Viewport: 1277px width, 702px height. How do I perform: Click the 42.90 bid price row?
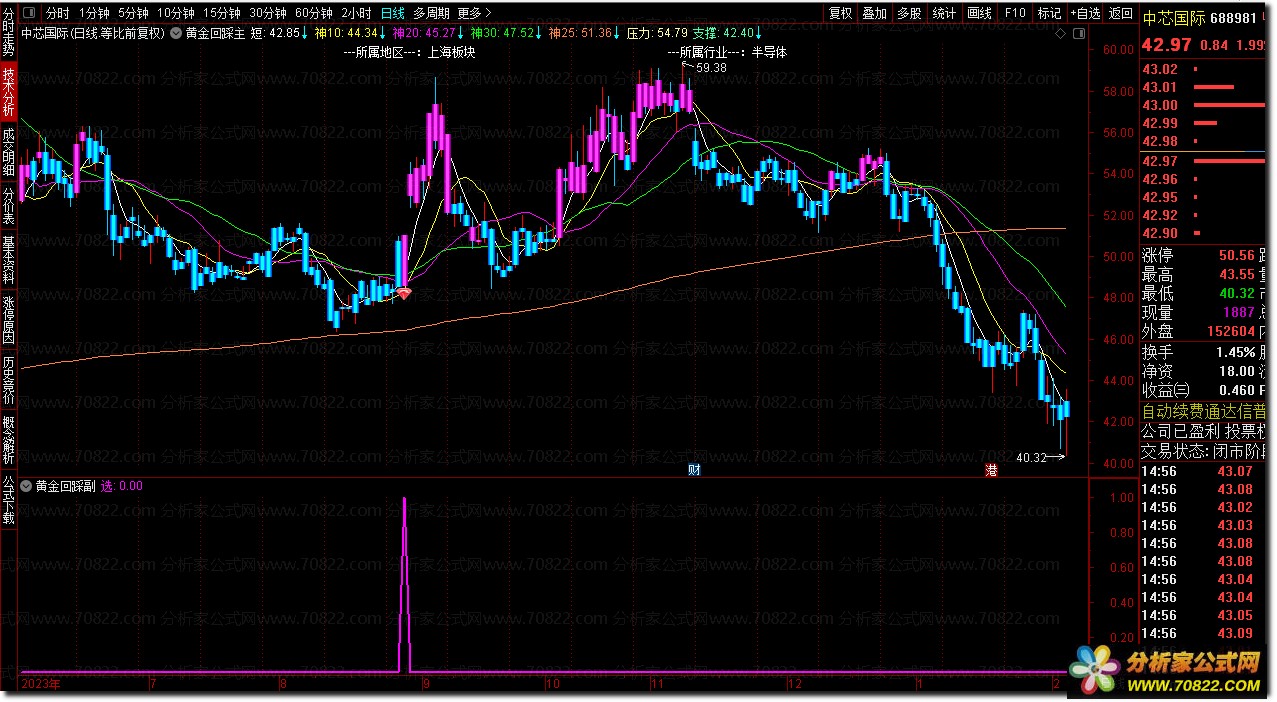(1204, 233)
